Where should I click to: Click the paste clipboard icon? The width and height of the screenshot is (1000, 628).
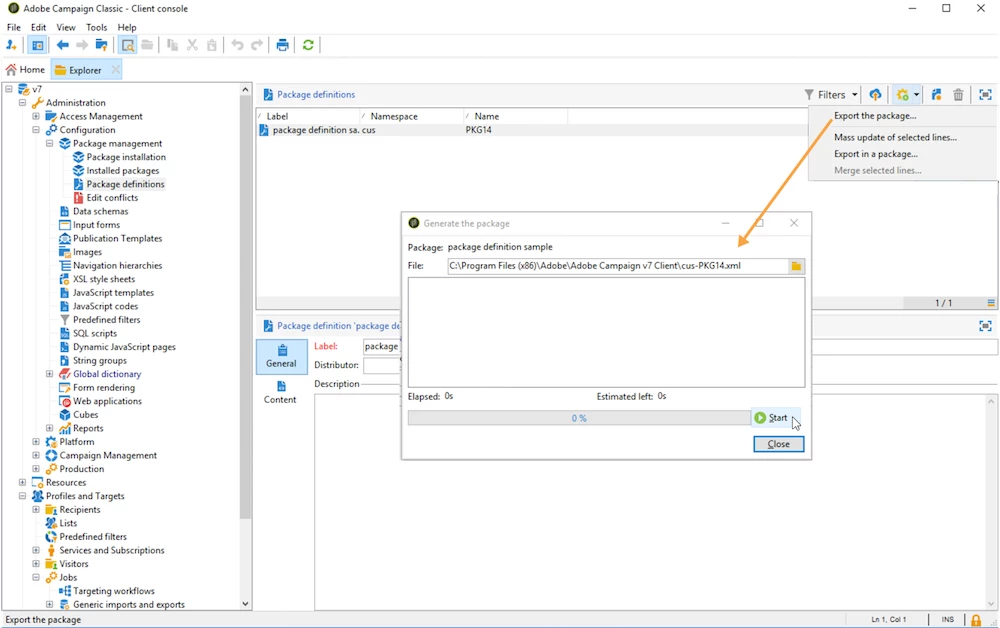click(211, 45)
